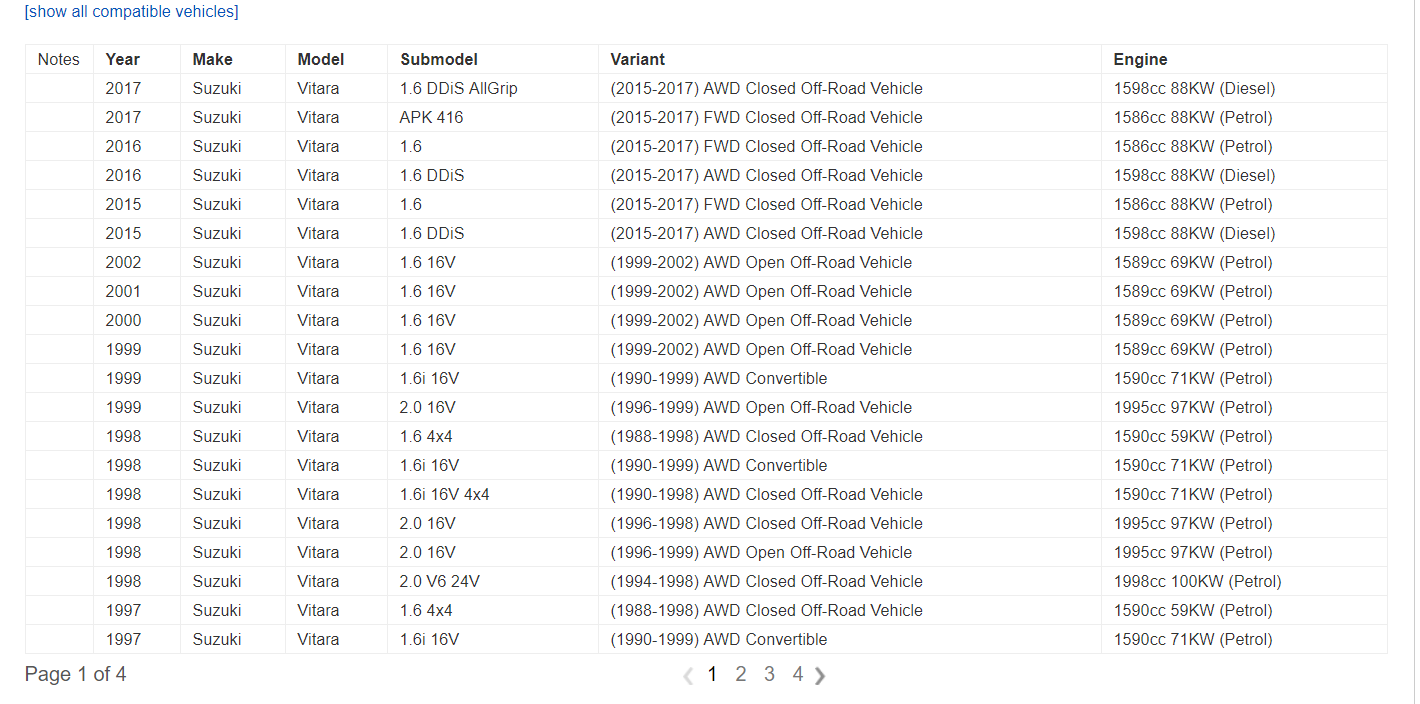Click the Year column header

pos(123,60)
